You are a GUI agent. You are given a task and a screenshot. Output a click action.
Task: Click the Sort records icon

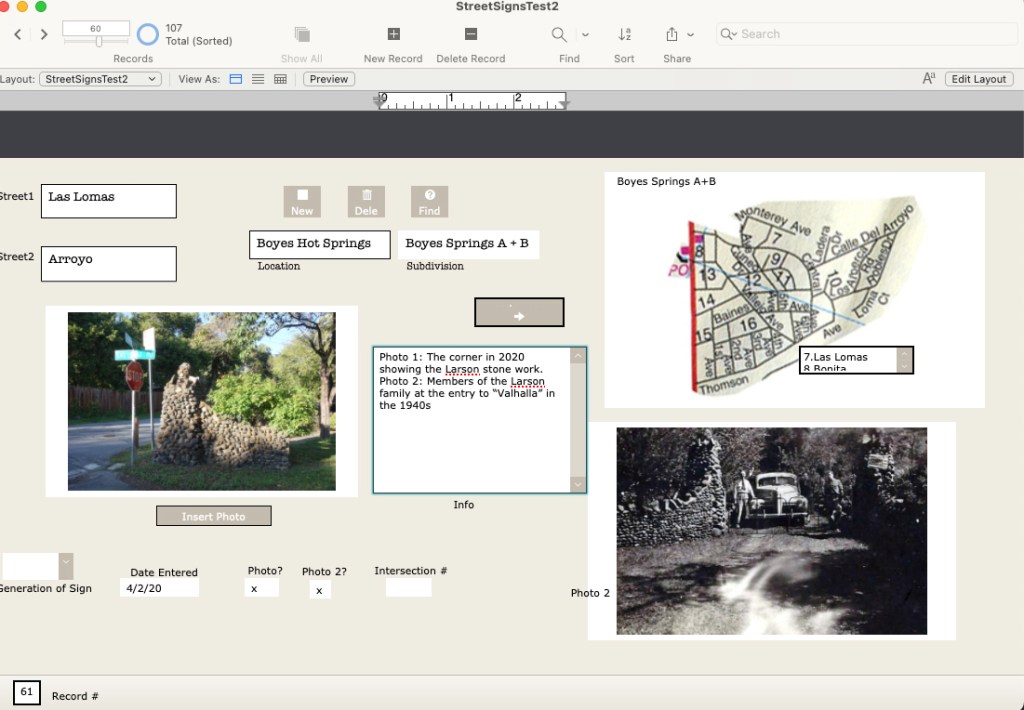pyautogui.click(x=624, y=35)
